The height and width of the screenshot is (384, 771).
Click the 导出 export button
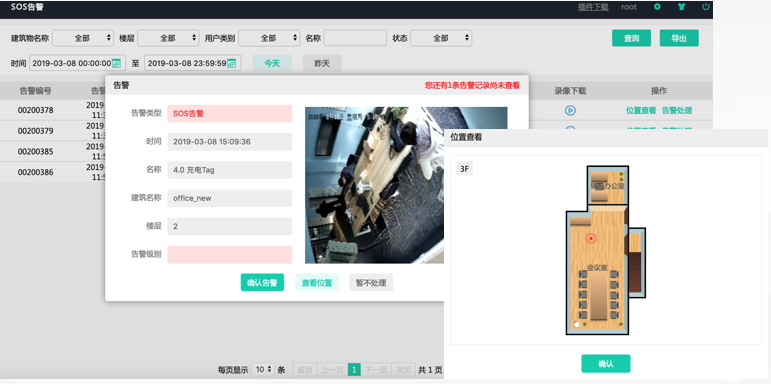(679, 38)
